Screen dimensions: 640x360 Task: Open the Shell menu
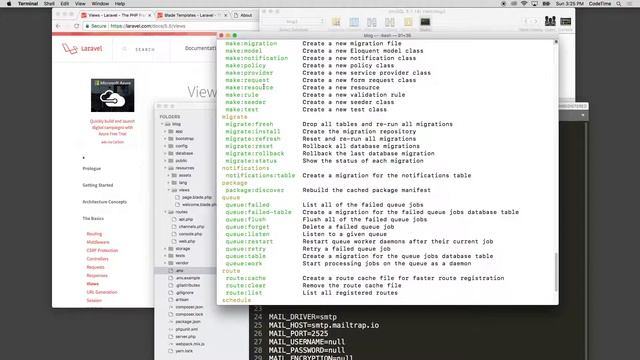(x=49, y=4)
